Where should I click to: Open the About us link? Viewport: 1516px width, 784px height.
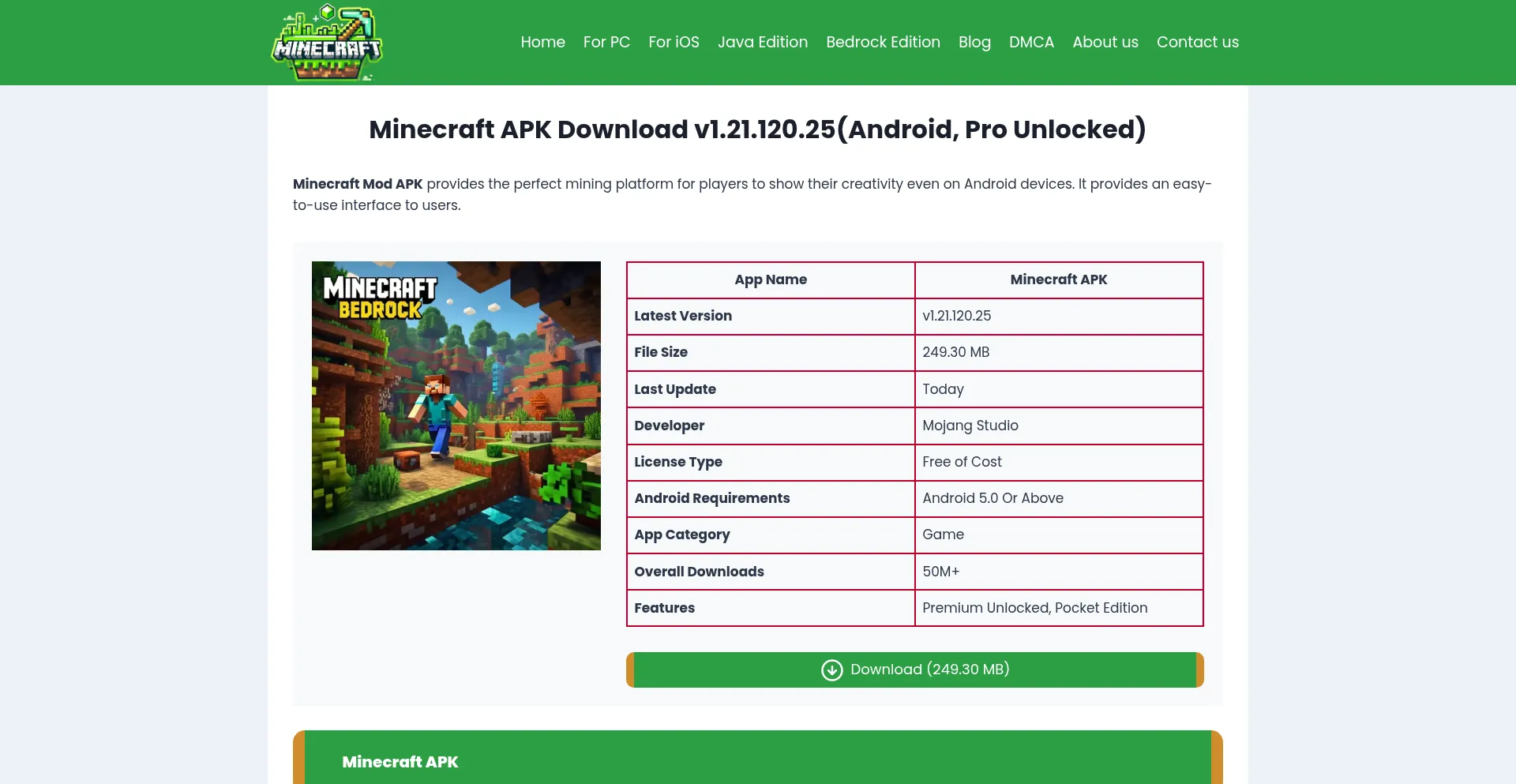(x=1105, y=43)
